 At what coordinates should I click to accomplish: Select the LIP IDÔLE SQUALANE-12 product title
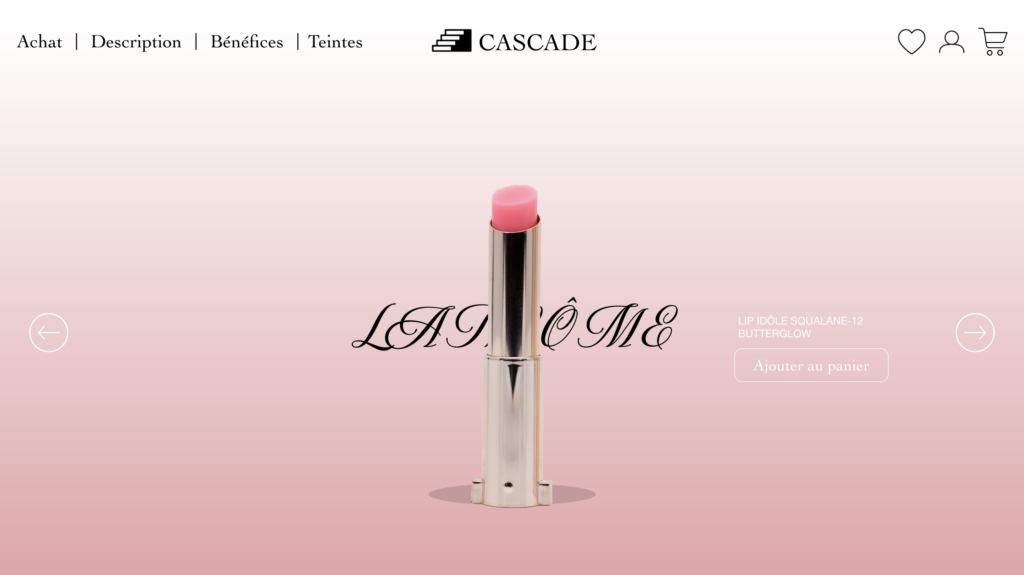pyautogui.click(x=801, y=321)
